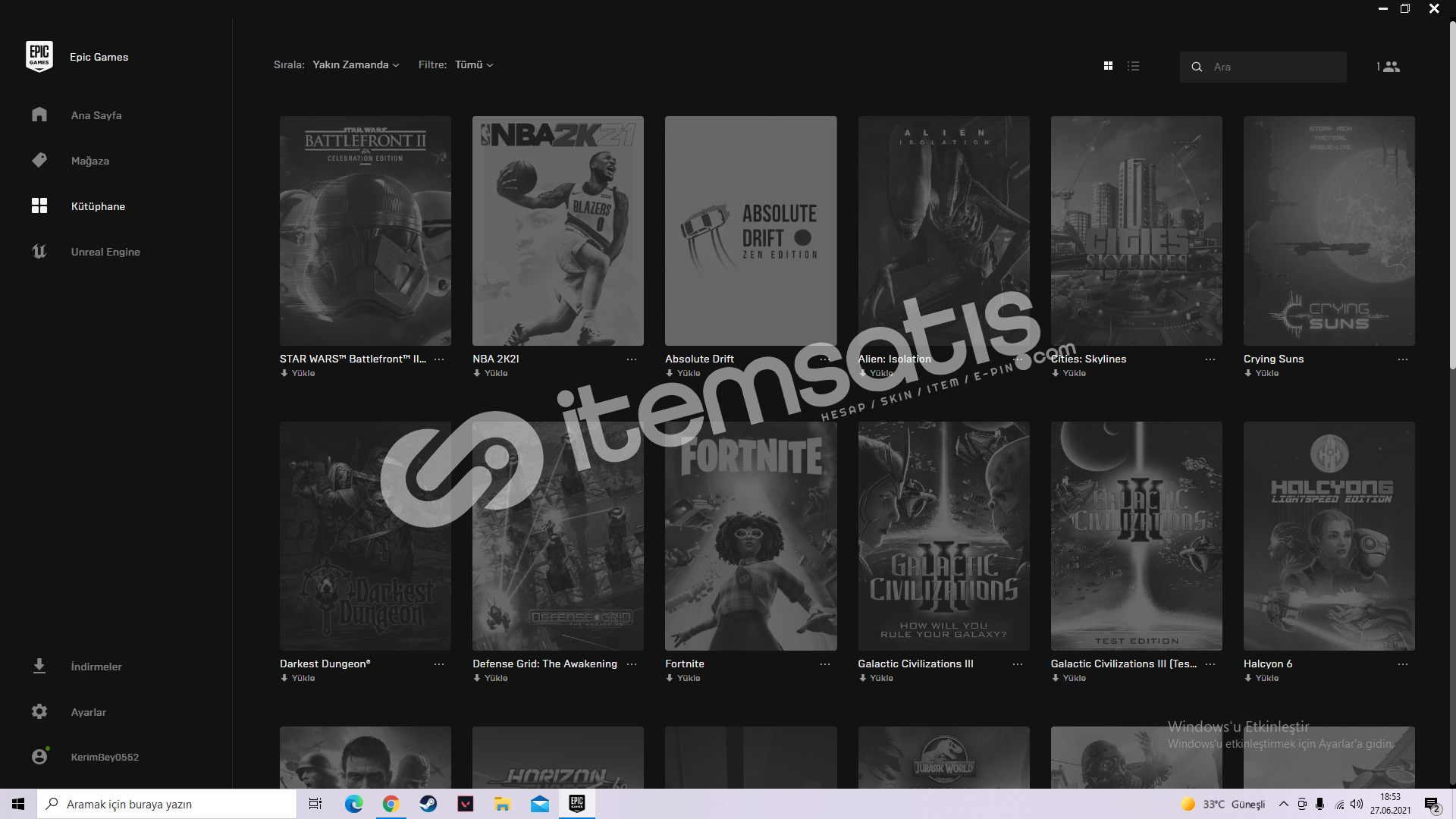Switch to grid view layout

(1108, 66)
